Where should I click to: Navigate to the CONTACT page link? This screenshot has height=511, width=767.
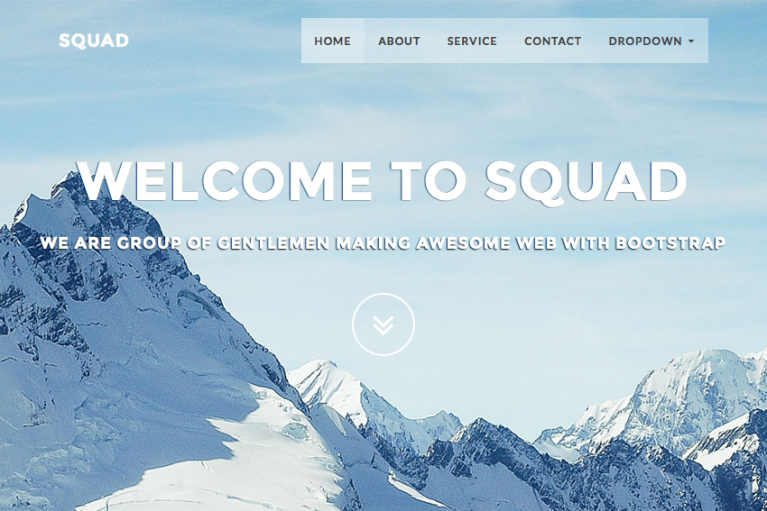pos(553,41)
